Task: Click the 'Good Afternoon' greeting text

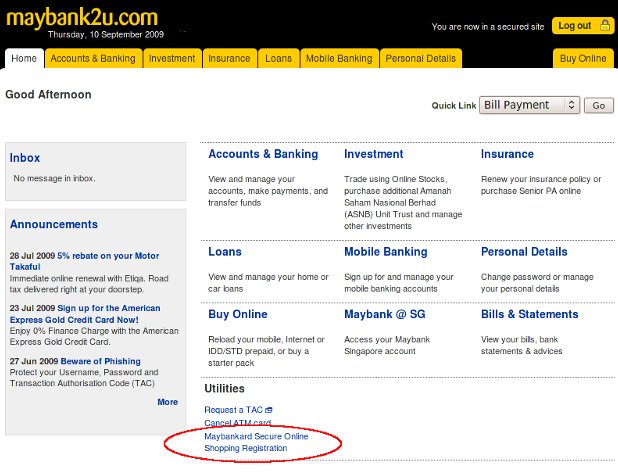Action: (x=48, y=95)
